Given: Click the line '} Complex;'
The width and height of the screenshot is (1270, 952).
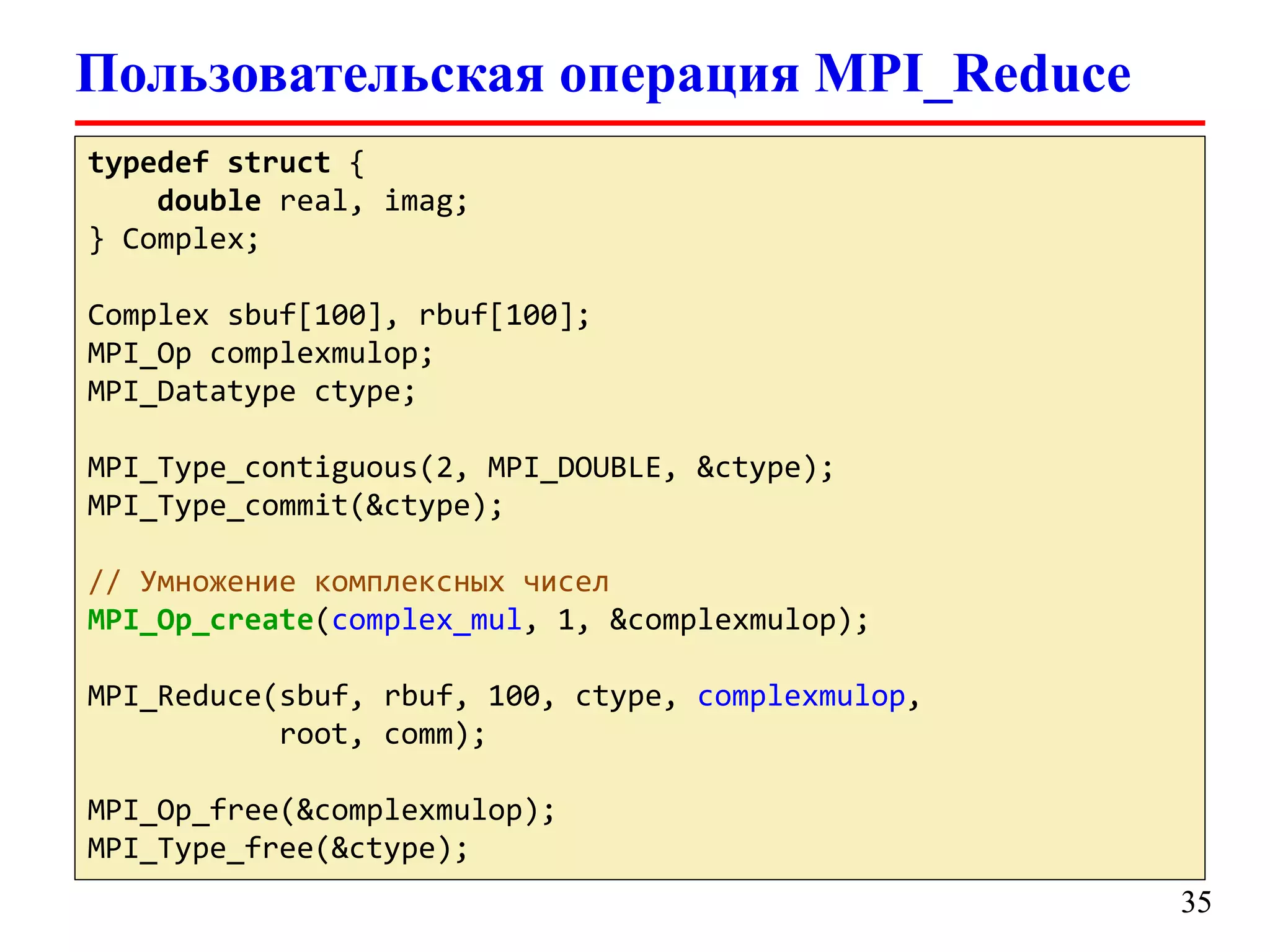Looking at the screenshot, I should [x=174, y=240].
